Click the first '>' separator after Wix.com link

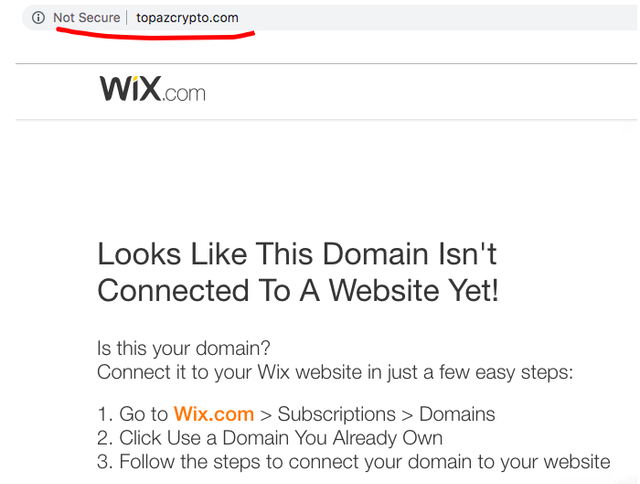(x=266, y=415)
